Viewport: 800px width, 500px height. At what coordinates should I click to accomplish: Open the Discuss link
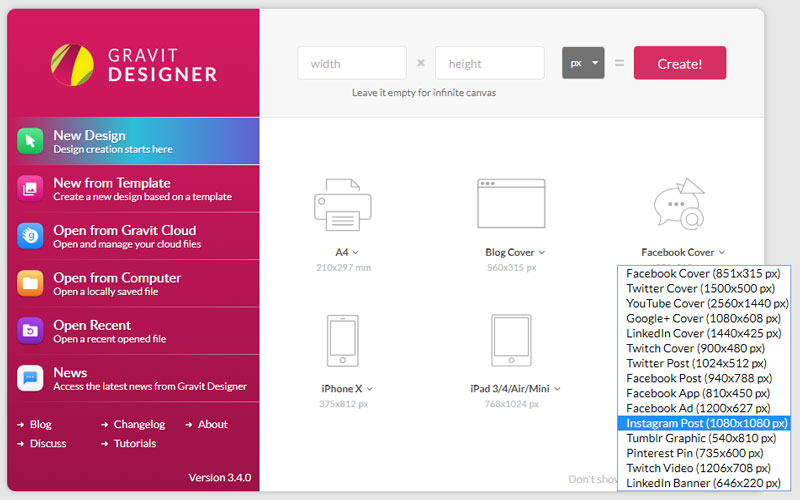(48, 443)
